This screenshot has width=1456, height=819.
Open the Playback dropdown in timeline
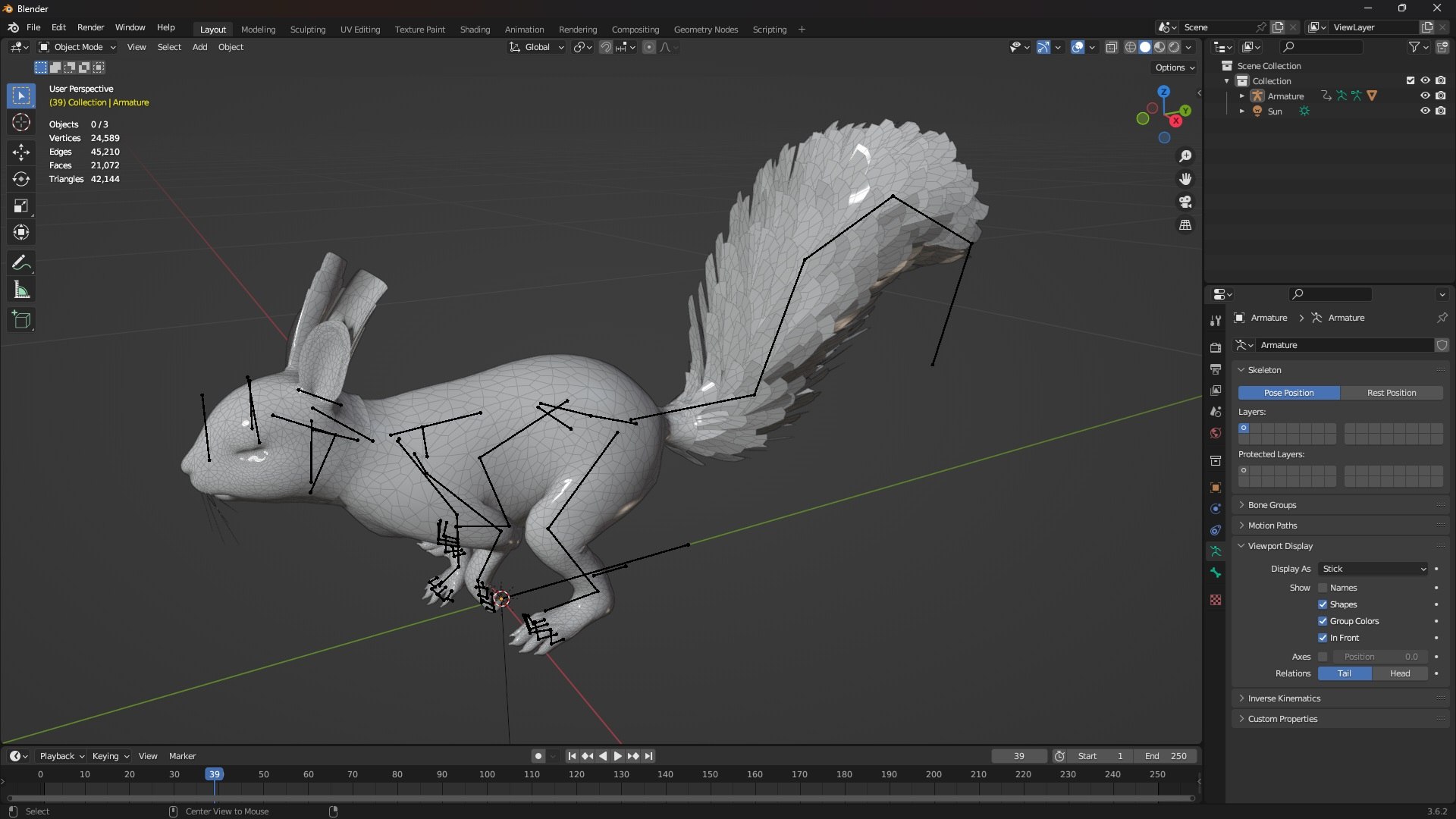tap(61, 756)
